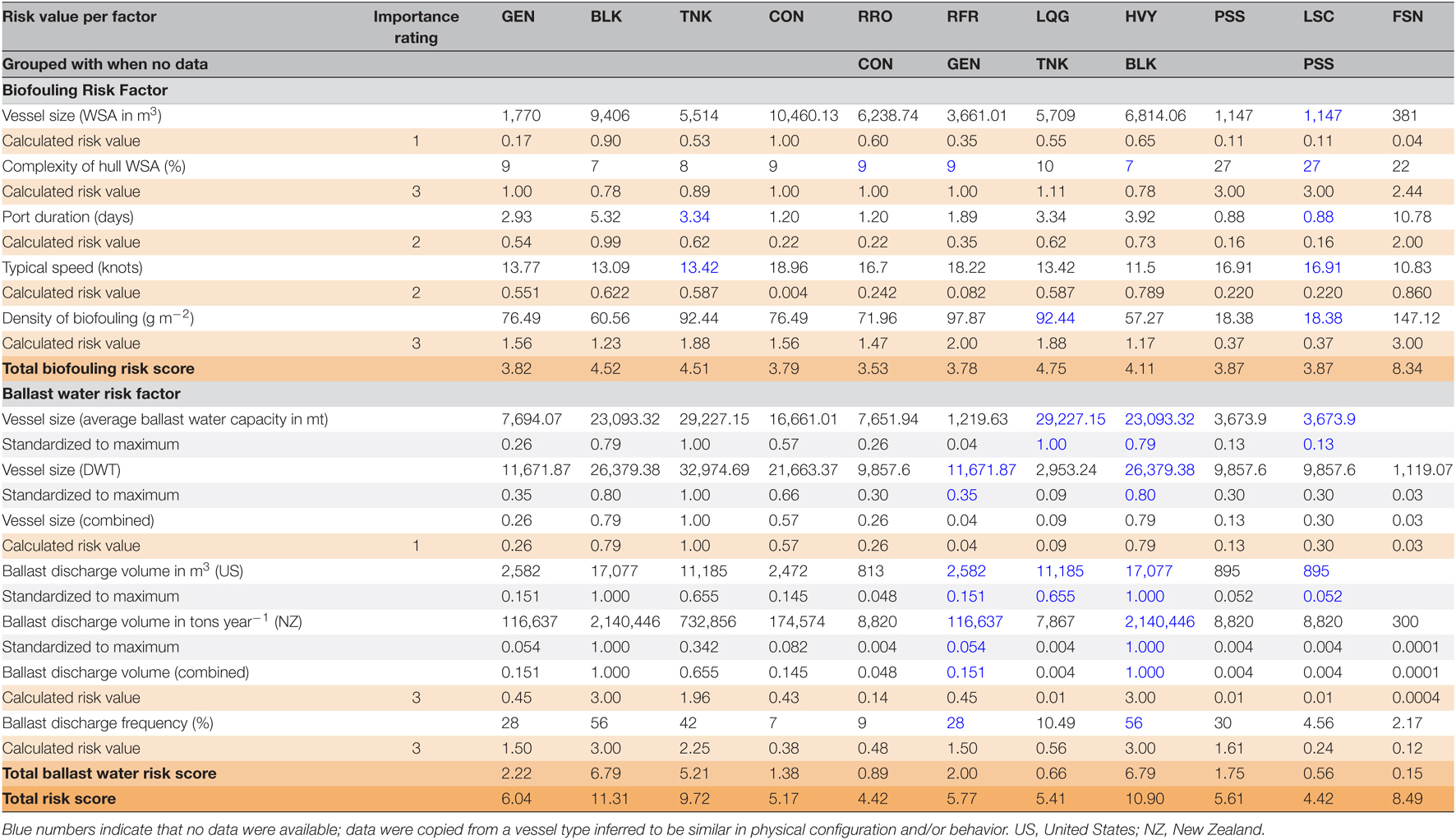Click the FSN port duration value 10.78
This screenshot has height=840, width=1456.
1412,217
